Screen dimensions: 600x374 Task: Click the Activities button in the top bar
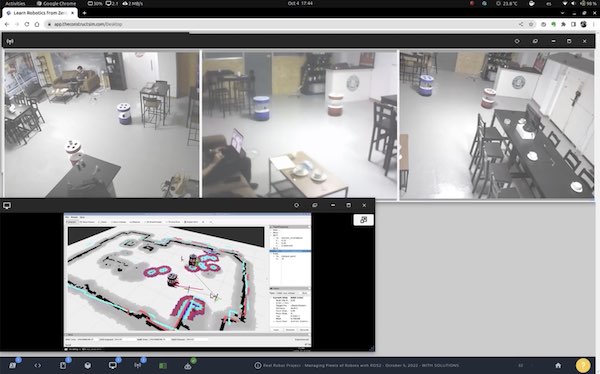15,3
